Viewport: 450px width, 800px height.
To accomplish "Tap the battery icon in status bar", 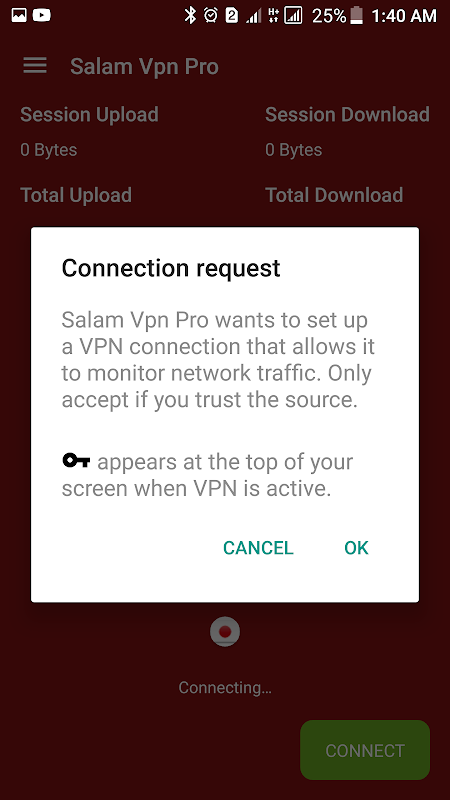I will coord(357,15).
